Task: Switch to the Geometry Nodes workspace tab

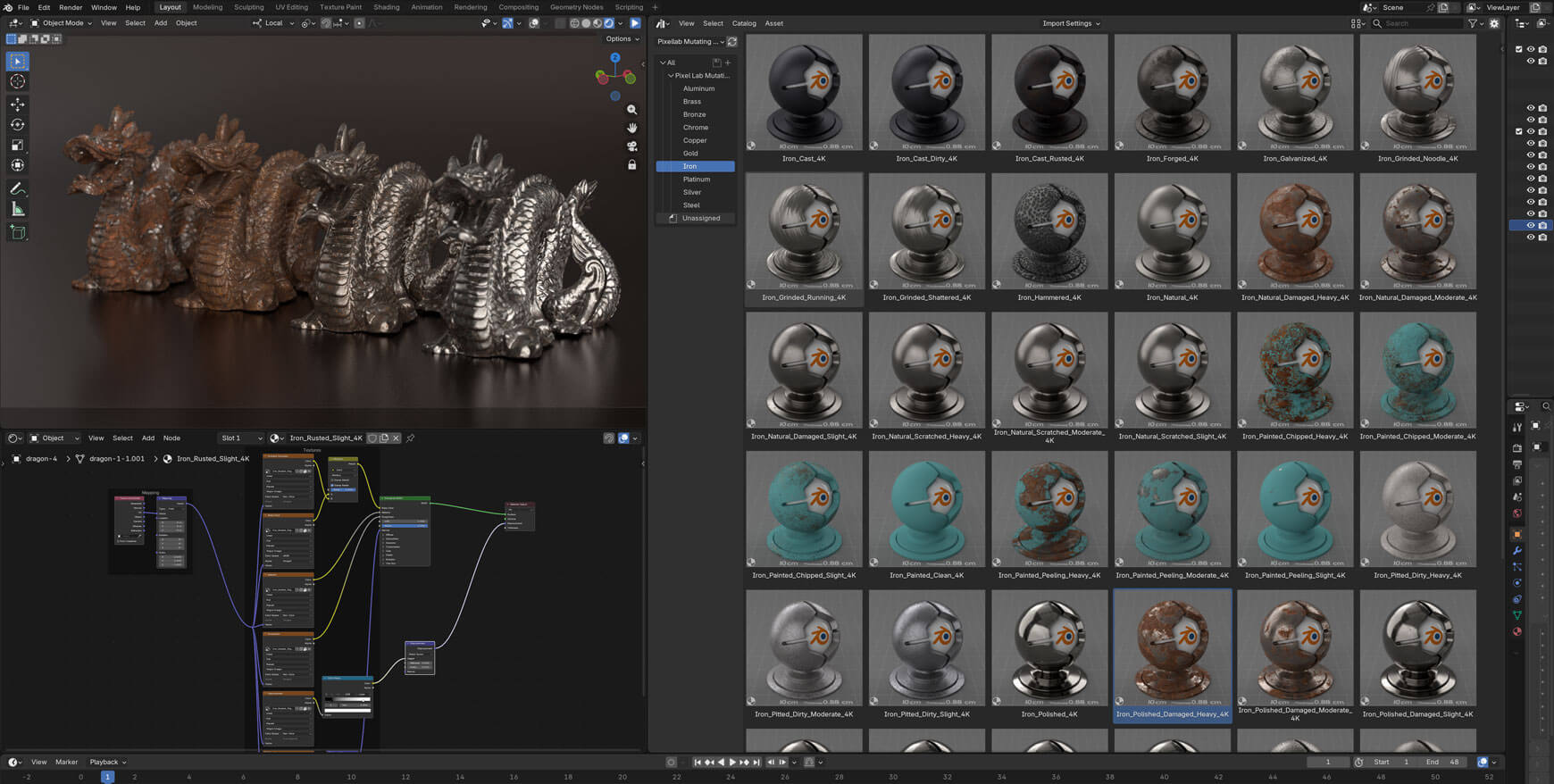Action: 576,7
